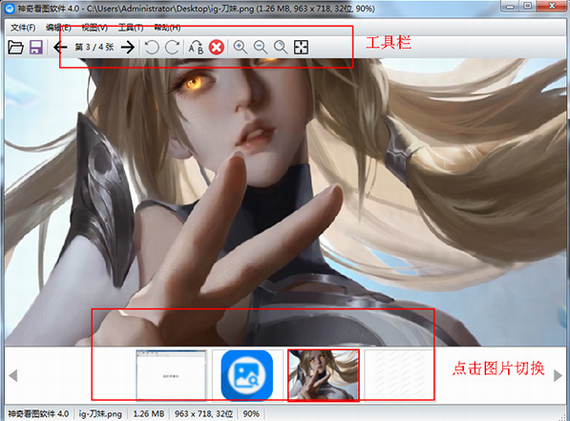
Task: Go to next image with right arrow
Action: point(128,47)
